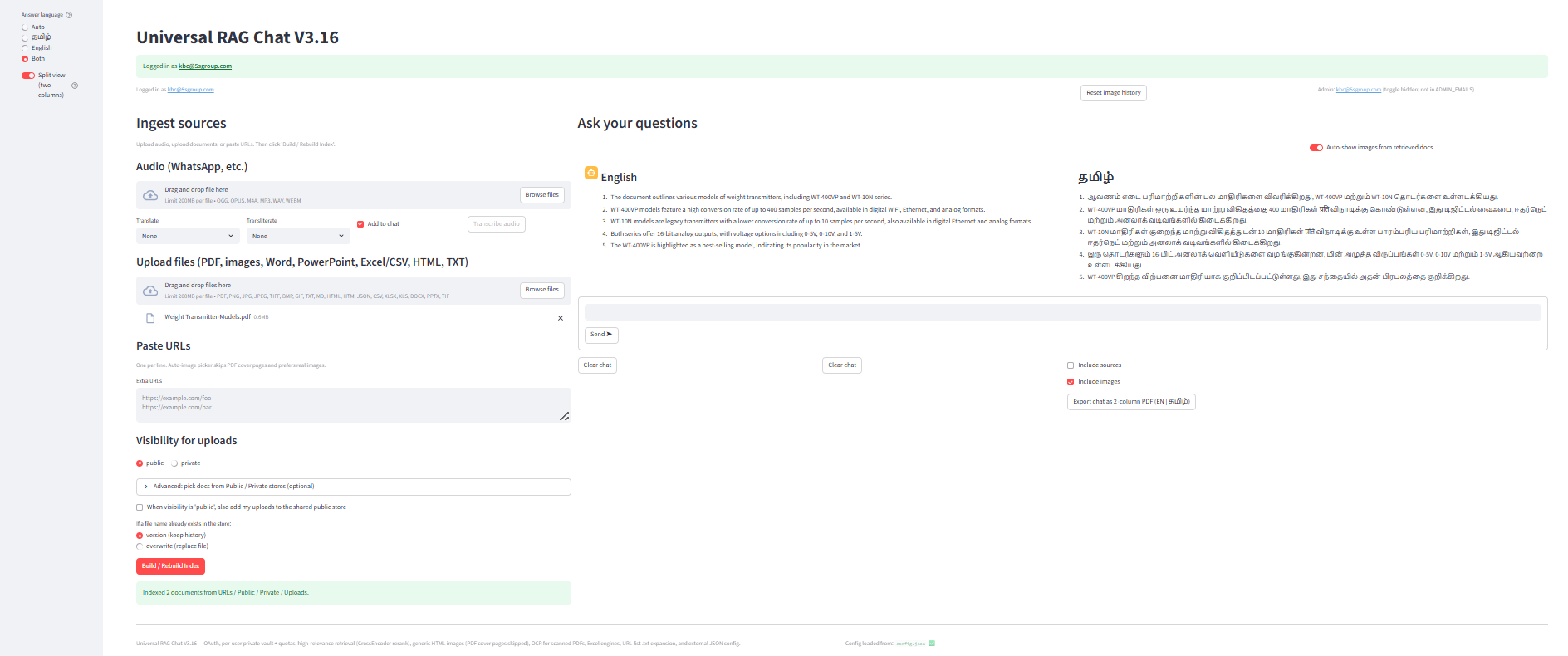Click the Reset image history button
Image resolution: width=1568 pixels, height=656 pixels.
1113,93
